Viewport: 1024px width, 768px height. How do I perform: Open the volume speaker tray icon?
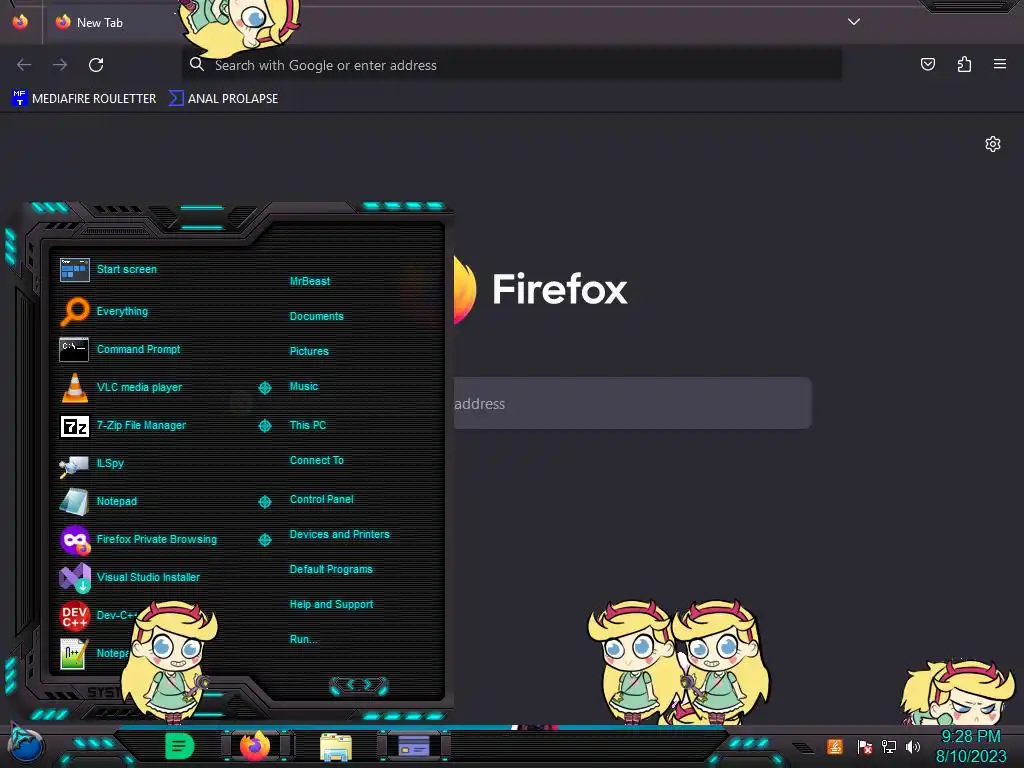point(913,746)
